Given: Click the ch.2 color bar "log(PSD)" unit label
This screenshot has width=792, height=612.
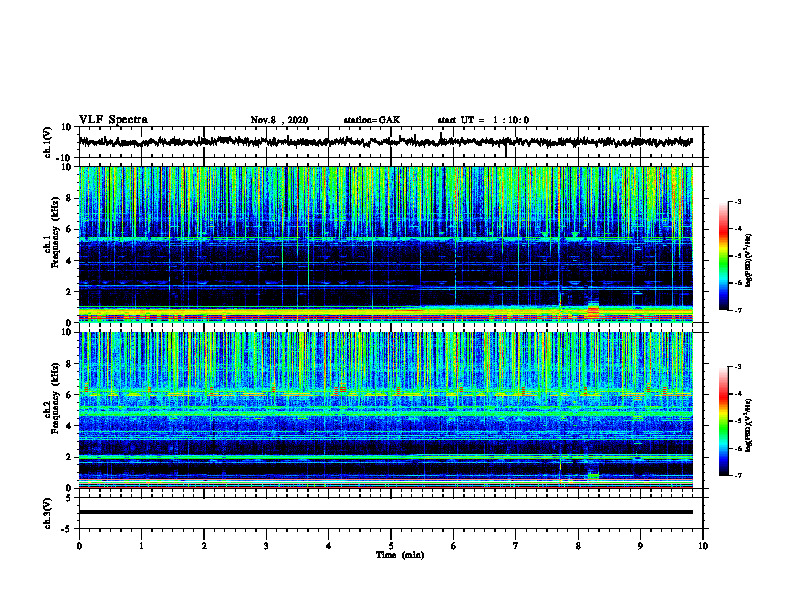Looking at the screenshot, I should (749, 425).
